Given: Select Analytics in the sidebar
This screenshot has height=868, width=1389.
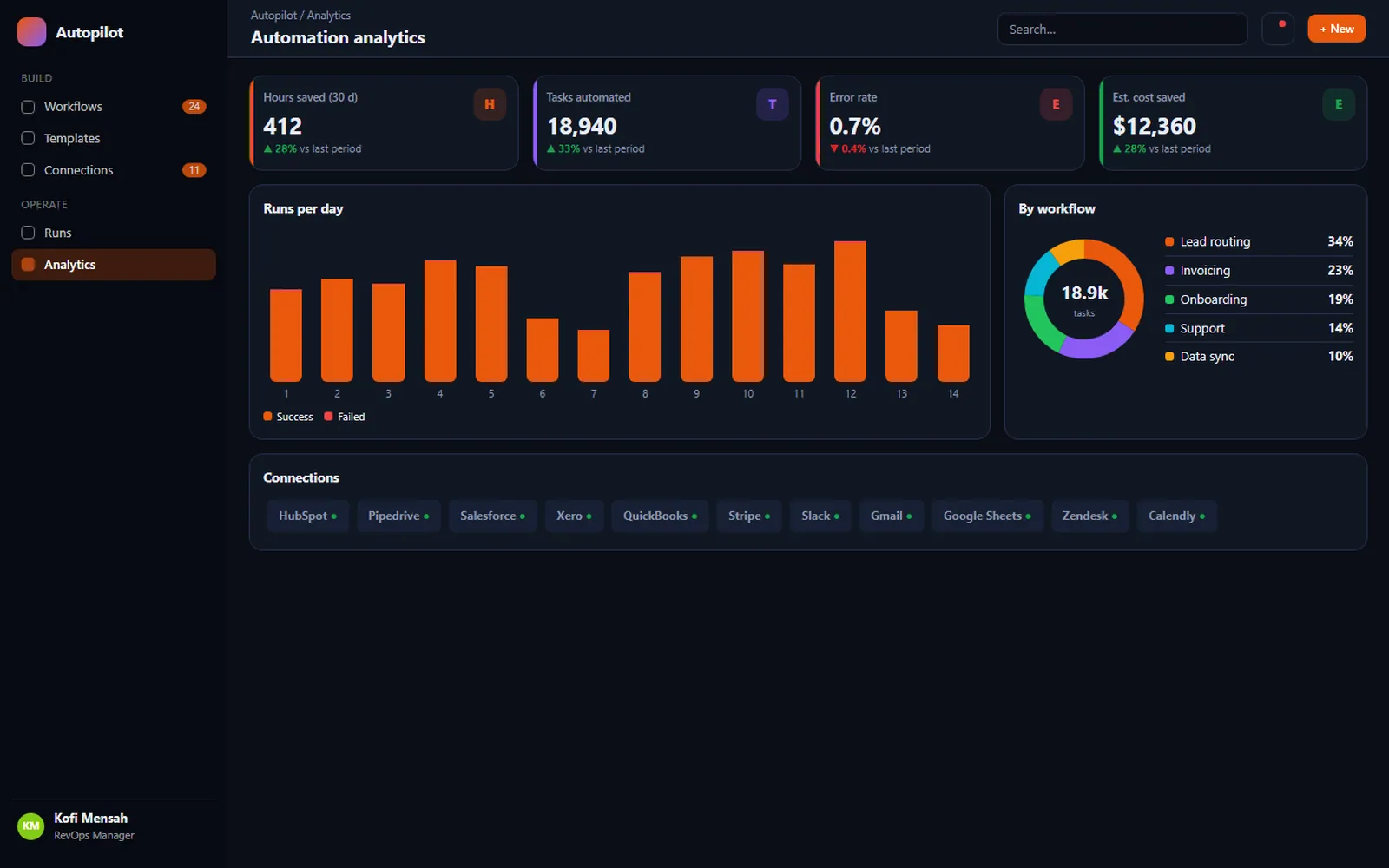Looking at the screenshot, I should [x=114, y=265].
